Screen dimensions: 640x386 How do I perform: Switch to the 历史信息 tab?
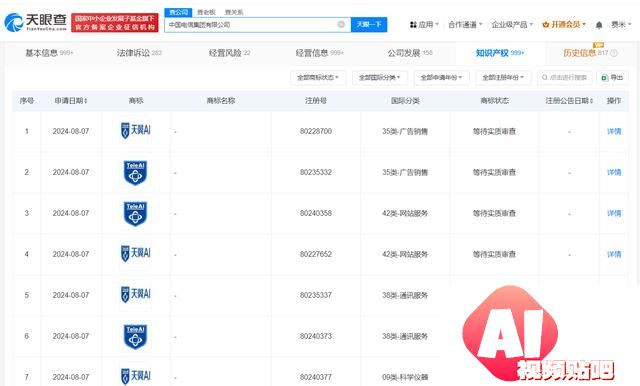click(586, 53)
